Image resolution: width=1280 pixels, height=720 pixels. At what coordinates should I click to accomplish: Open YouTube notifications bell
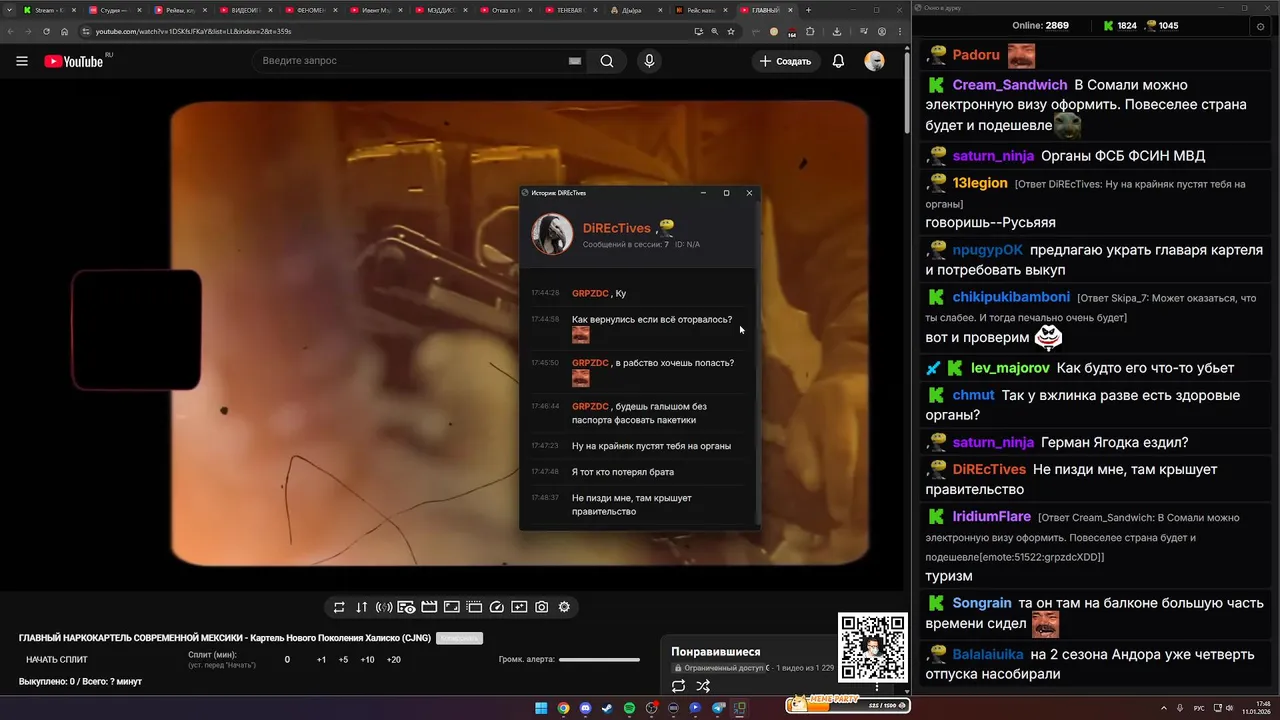(838, 61)
